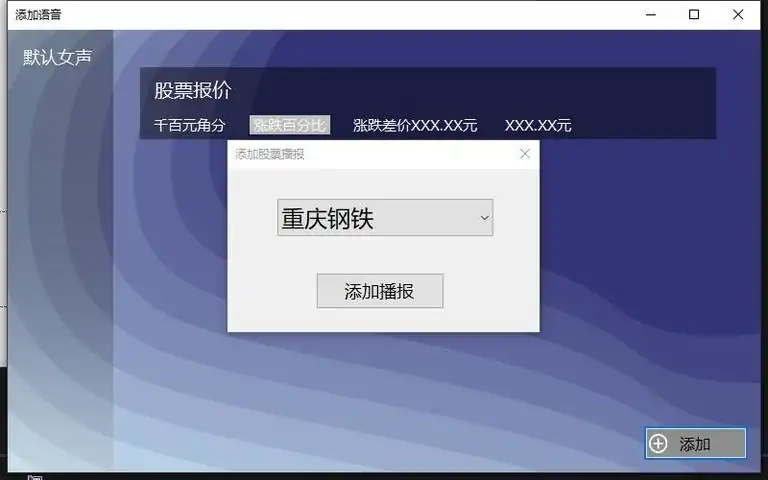This screenshot has width=768, height=480.
Task: Close the 添加股票播报 dialog
Action: (x=525, y=154)
